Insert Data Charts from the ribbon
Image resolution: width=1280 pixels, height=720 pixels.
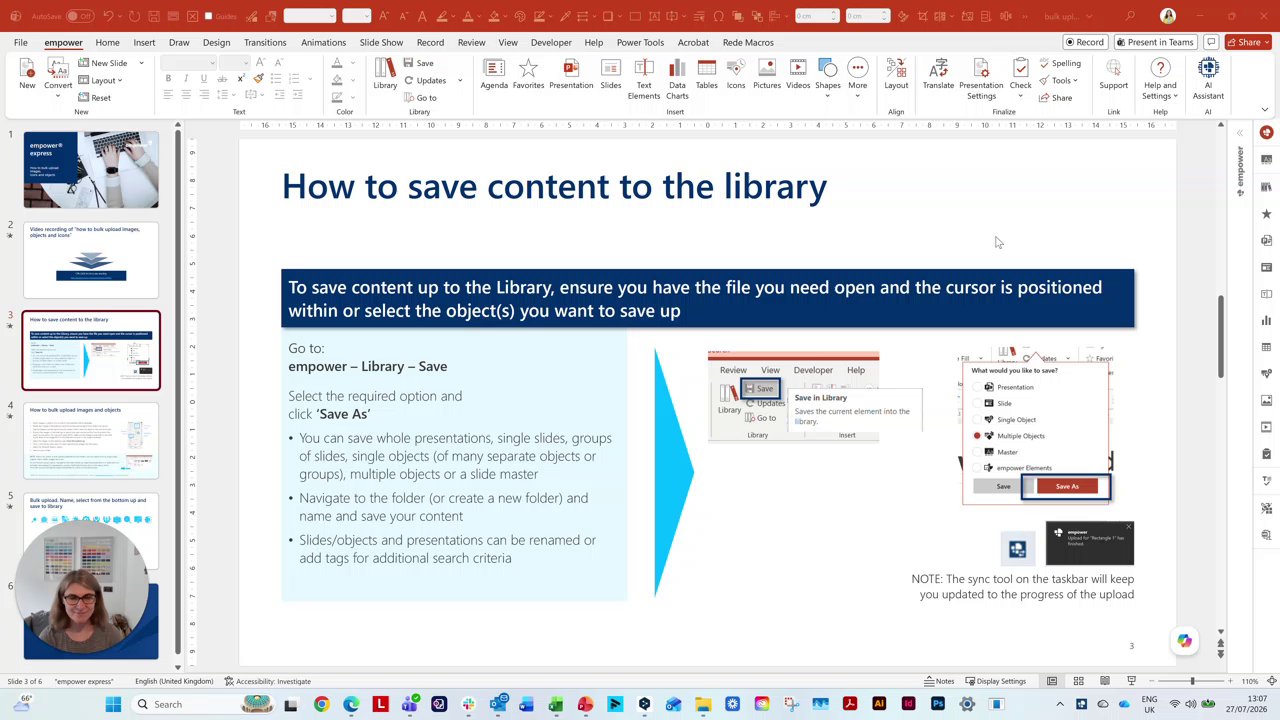[677, 78]
